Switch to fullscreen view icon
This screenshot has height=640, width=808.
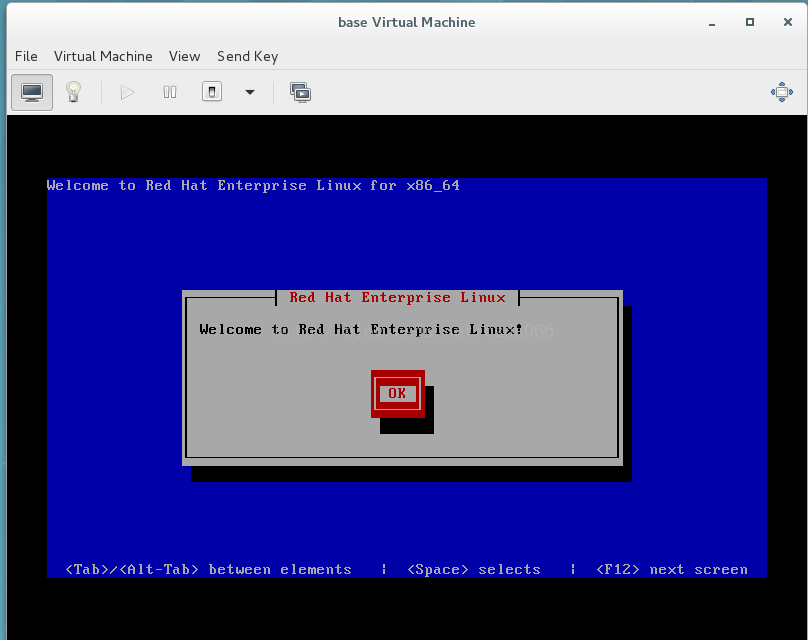(x=782, y=92)
